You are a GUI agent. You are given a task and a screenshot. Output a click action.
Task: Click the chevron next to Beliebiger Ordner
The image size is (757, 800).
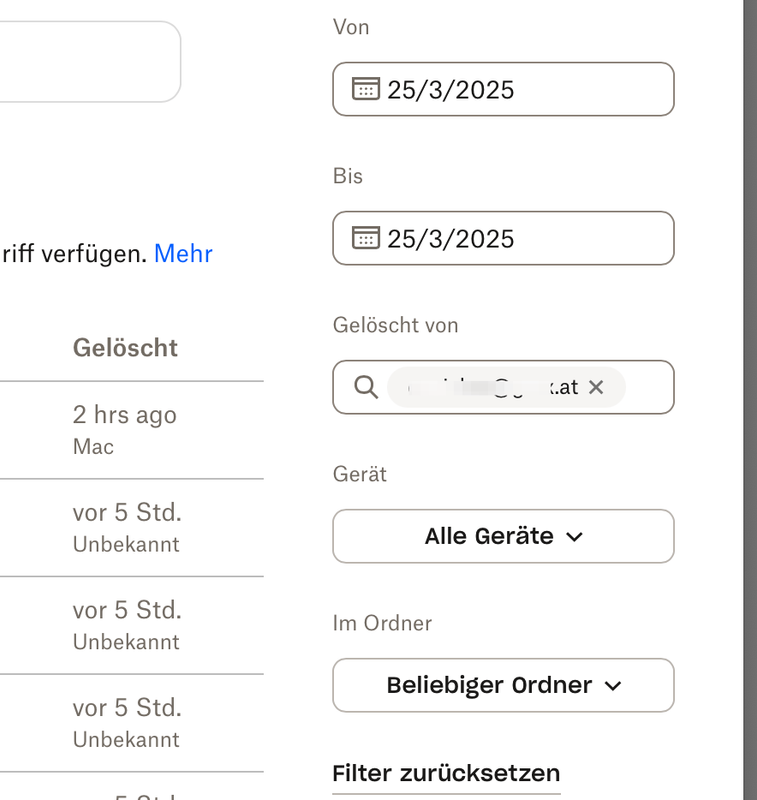[x=613, y=686]
